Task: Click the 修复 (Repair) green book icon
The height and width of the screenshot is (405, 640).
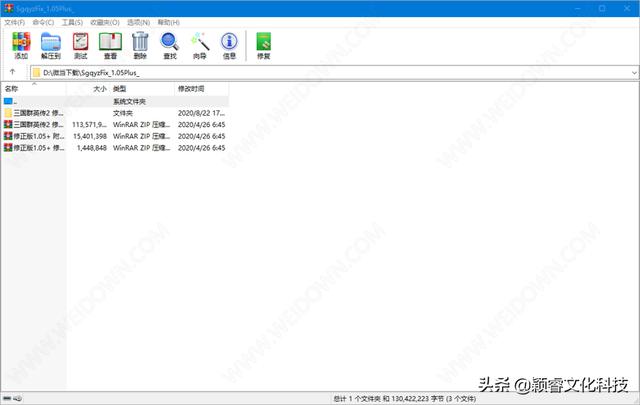Action: point(263,46)
